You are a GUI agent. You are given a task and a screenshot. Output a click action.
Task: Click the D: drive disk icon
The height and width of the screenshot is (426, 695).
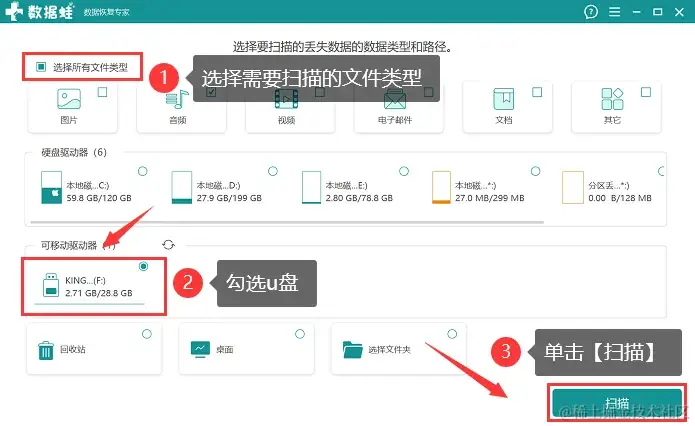[x=182, y=188]
